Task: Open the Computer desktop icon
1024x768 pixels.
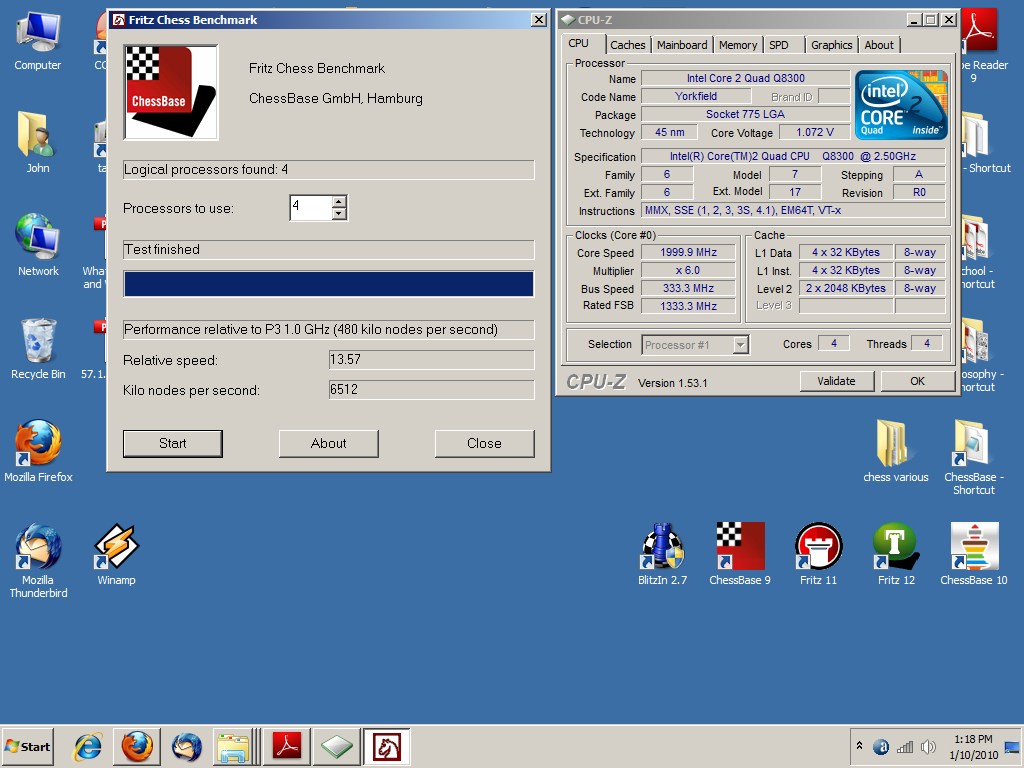Action: (x=38, y=41)
